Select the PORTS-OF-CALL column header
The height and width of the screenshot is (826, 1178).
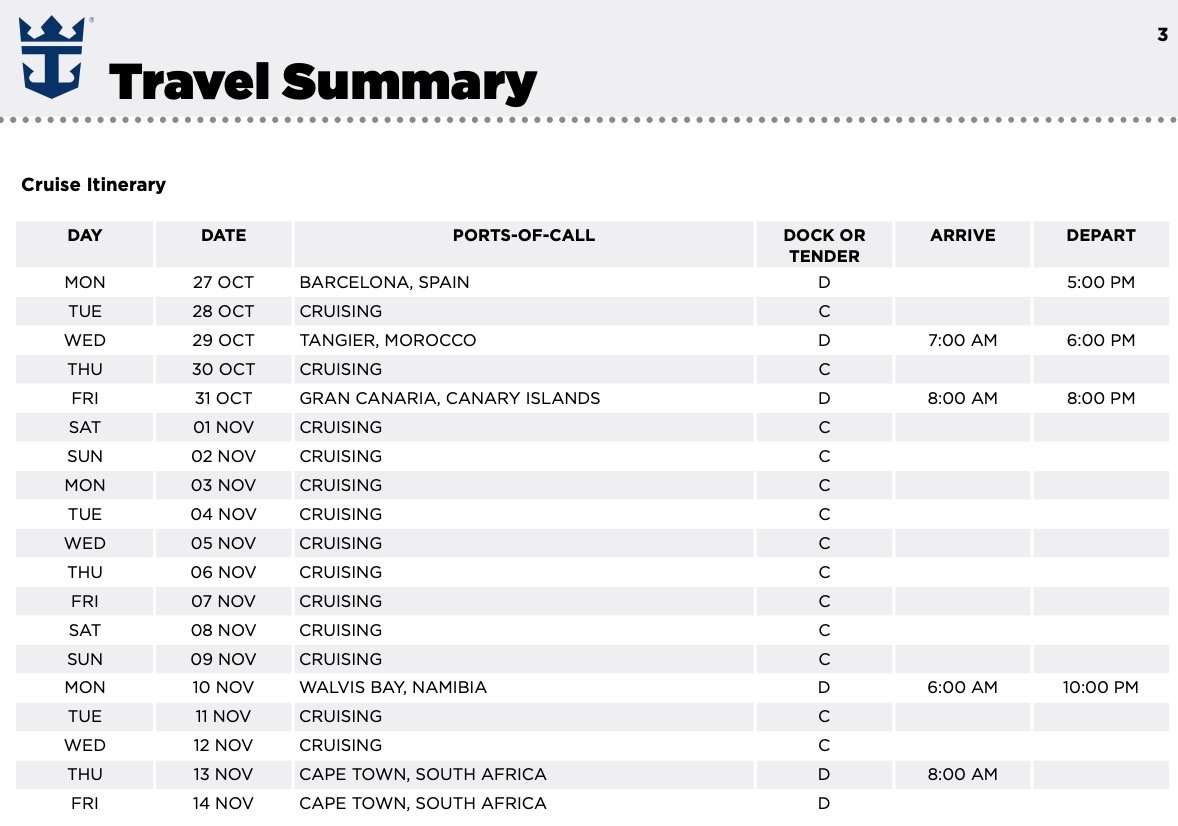(x=523, y=236)
